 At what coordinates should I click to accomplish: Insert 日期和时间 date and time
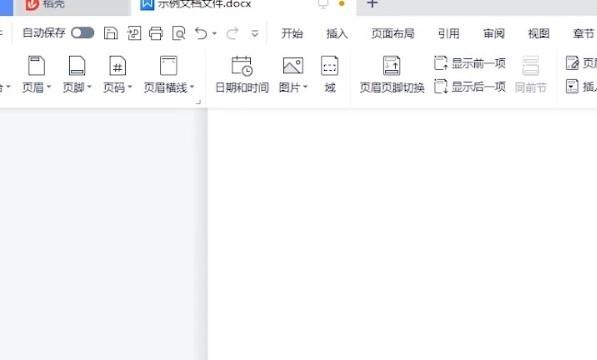tap(242, 75)
